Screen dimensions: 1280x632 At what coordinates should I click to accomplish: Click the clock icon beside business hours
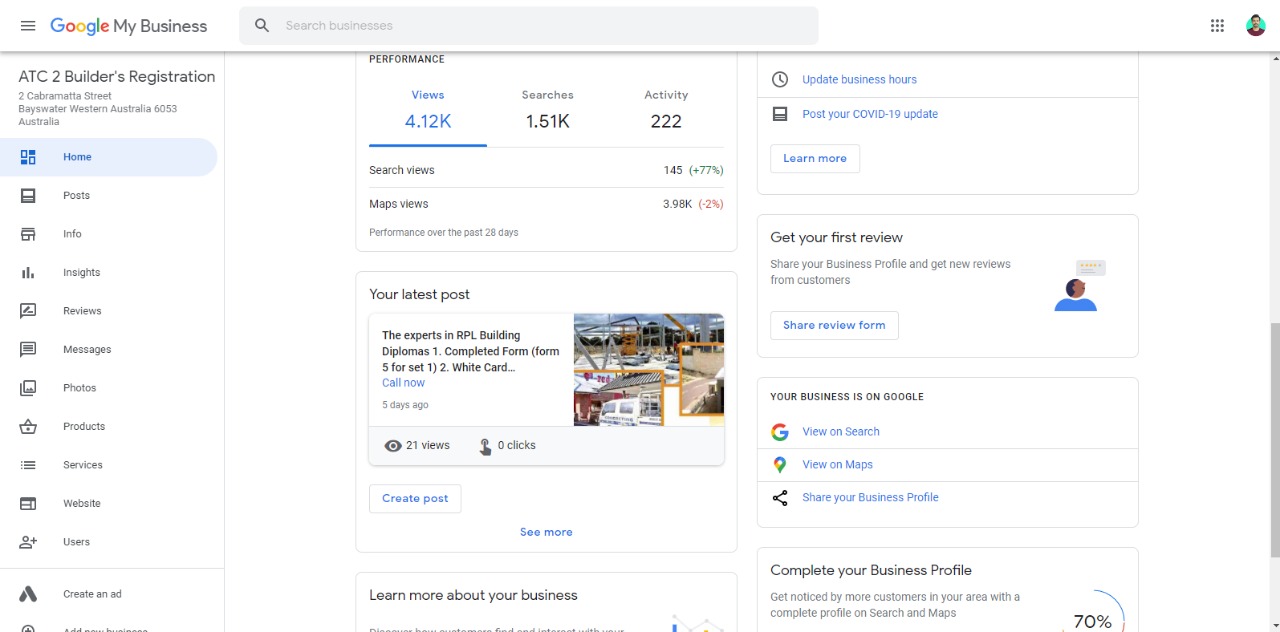pos(780,80)
